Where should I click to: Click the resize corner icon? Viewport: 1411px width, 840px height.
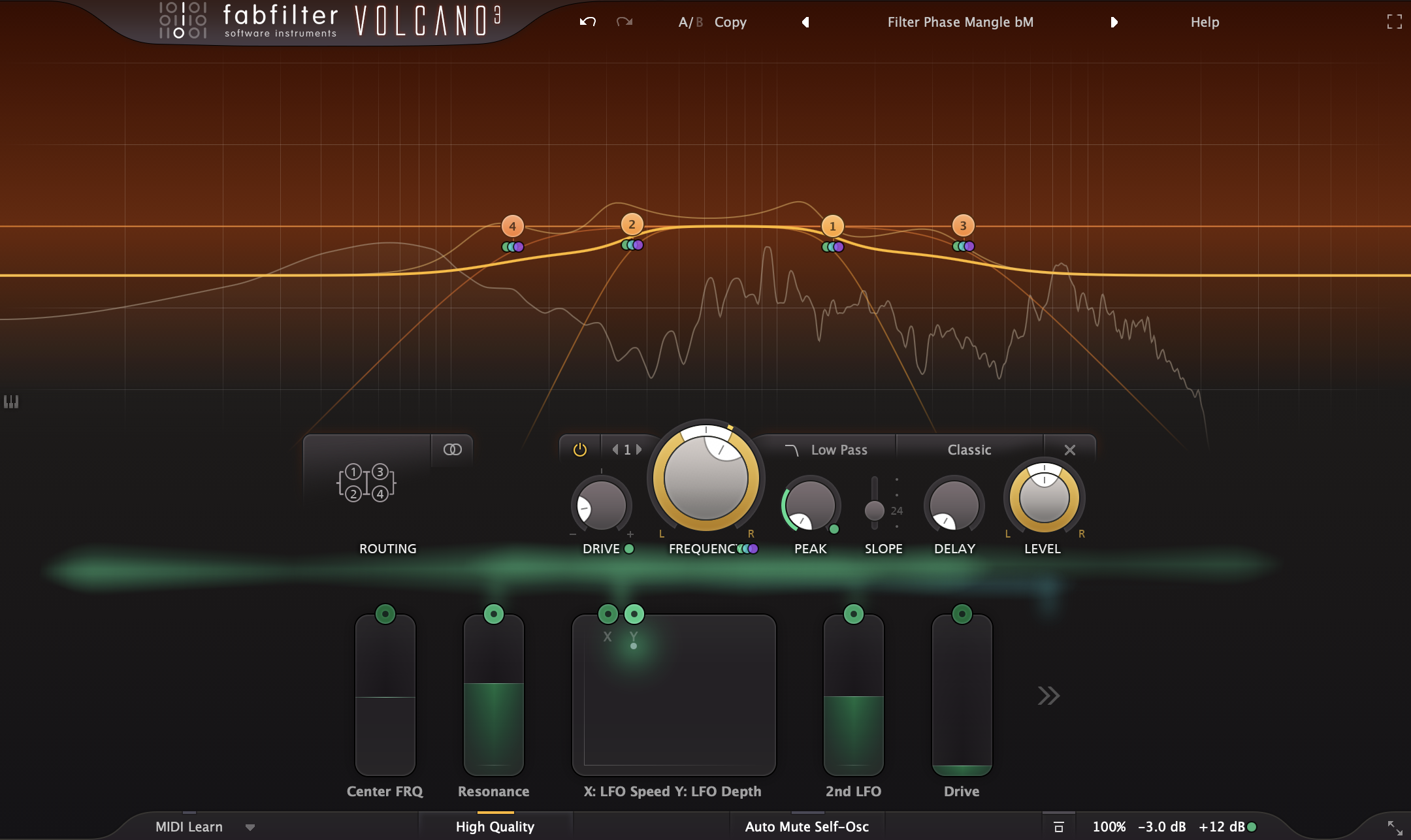(1395, 828)
